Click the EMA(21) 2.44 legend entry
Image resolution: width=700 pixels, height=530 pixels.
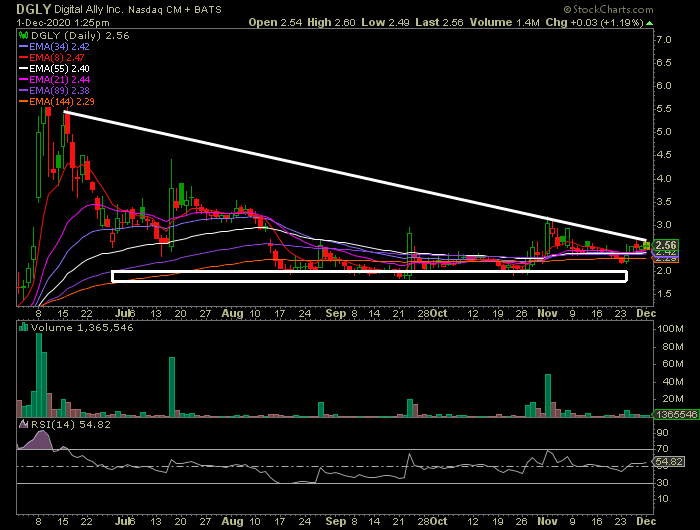pos(59,79)
